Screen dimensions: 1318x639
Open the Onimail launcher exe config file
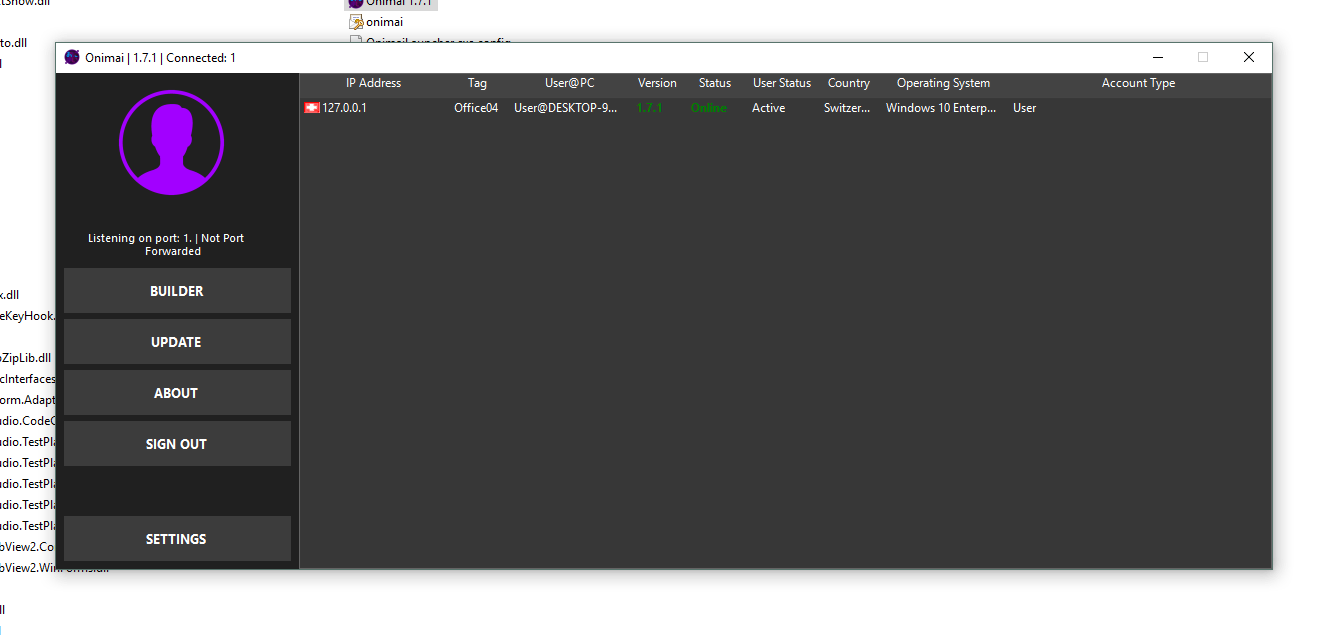pyautogui.click(x=430, y=41)
